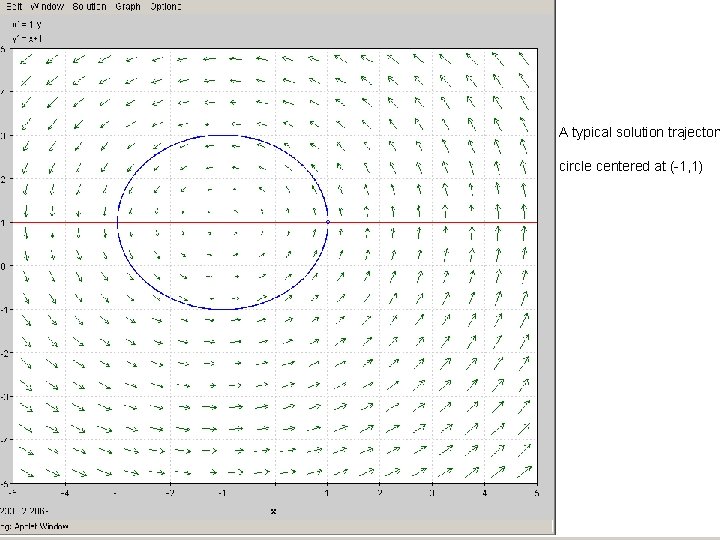The image size is (720, 540).
Task: Open the Edit menu
Action: pyautogui.click(x=15, y=6)
